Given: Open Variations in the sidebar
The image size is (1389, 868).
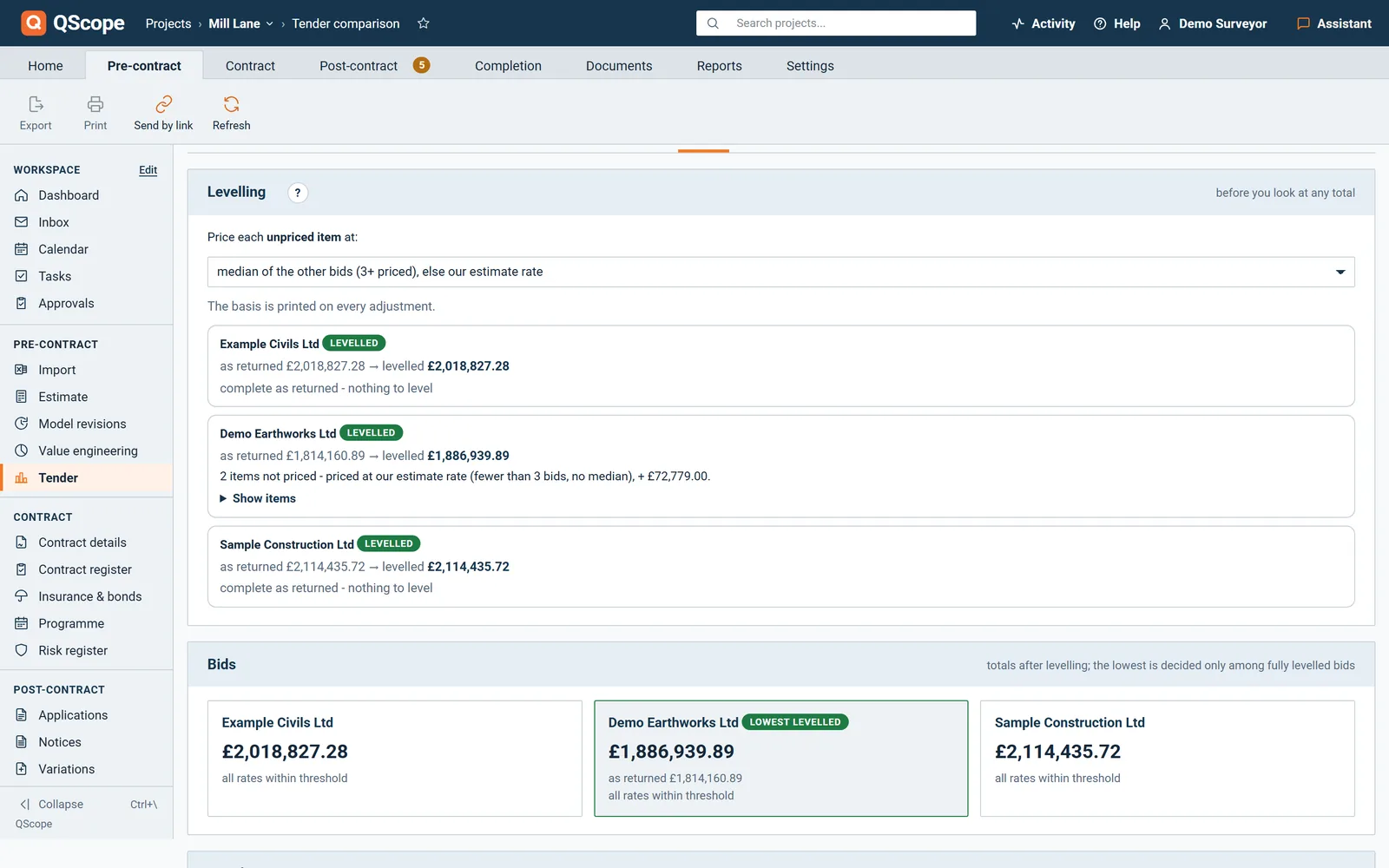Looking at the screenshot, I should [x=87, y=769].
